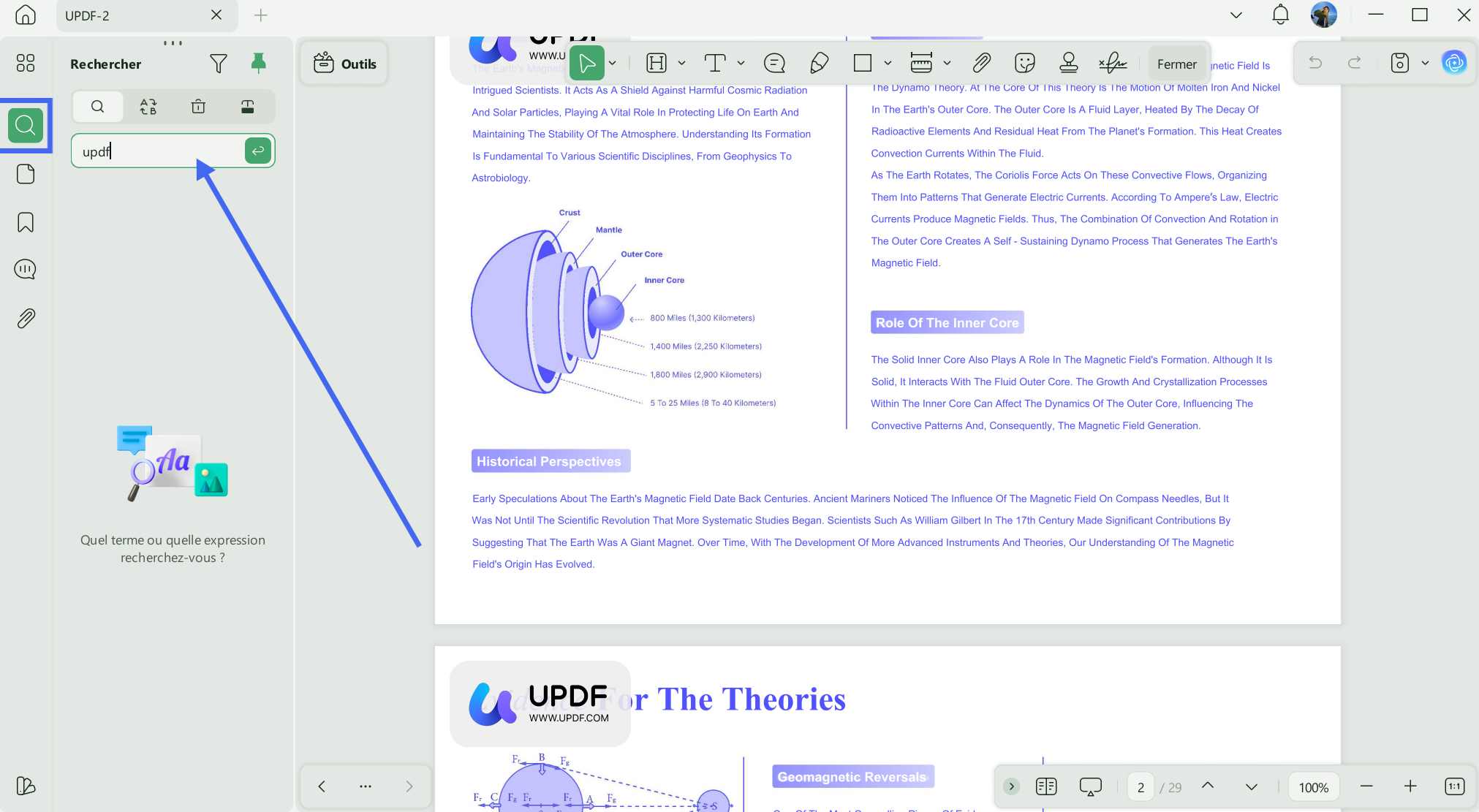Open the 100% zoom level field
Viewport: 1479px width, 812px height.
pyautogui.click(x=1313, y=787)
